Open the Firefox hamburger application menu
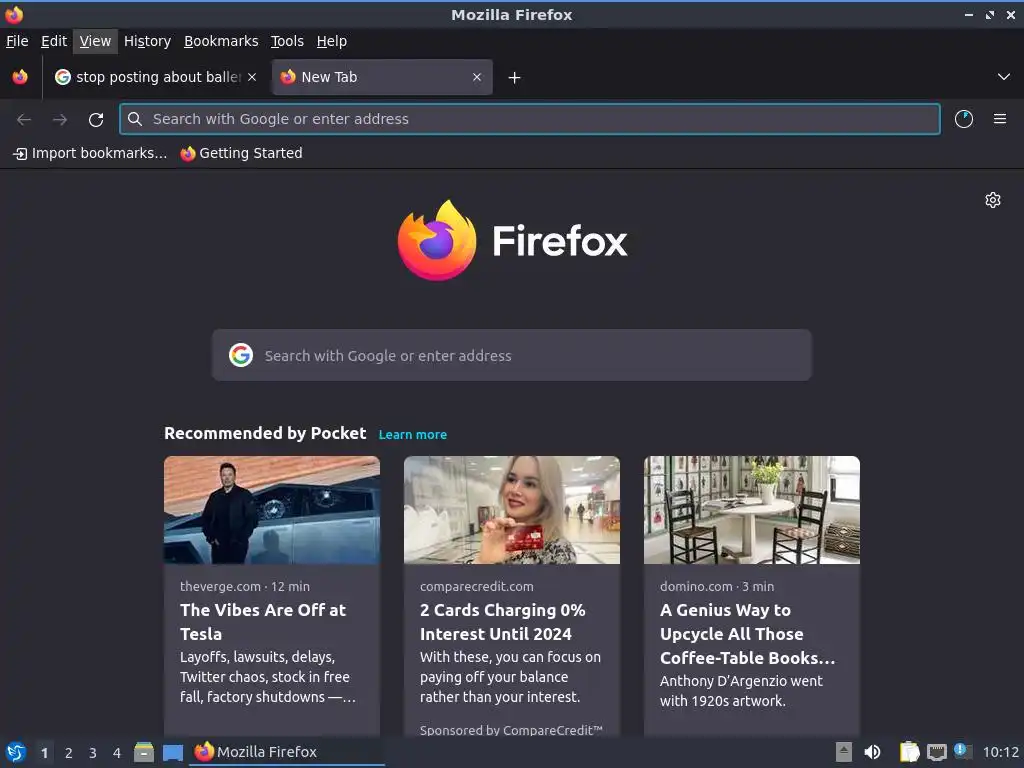1024x768 pixels. pyautogui.click(x=1000, y=119)
